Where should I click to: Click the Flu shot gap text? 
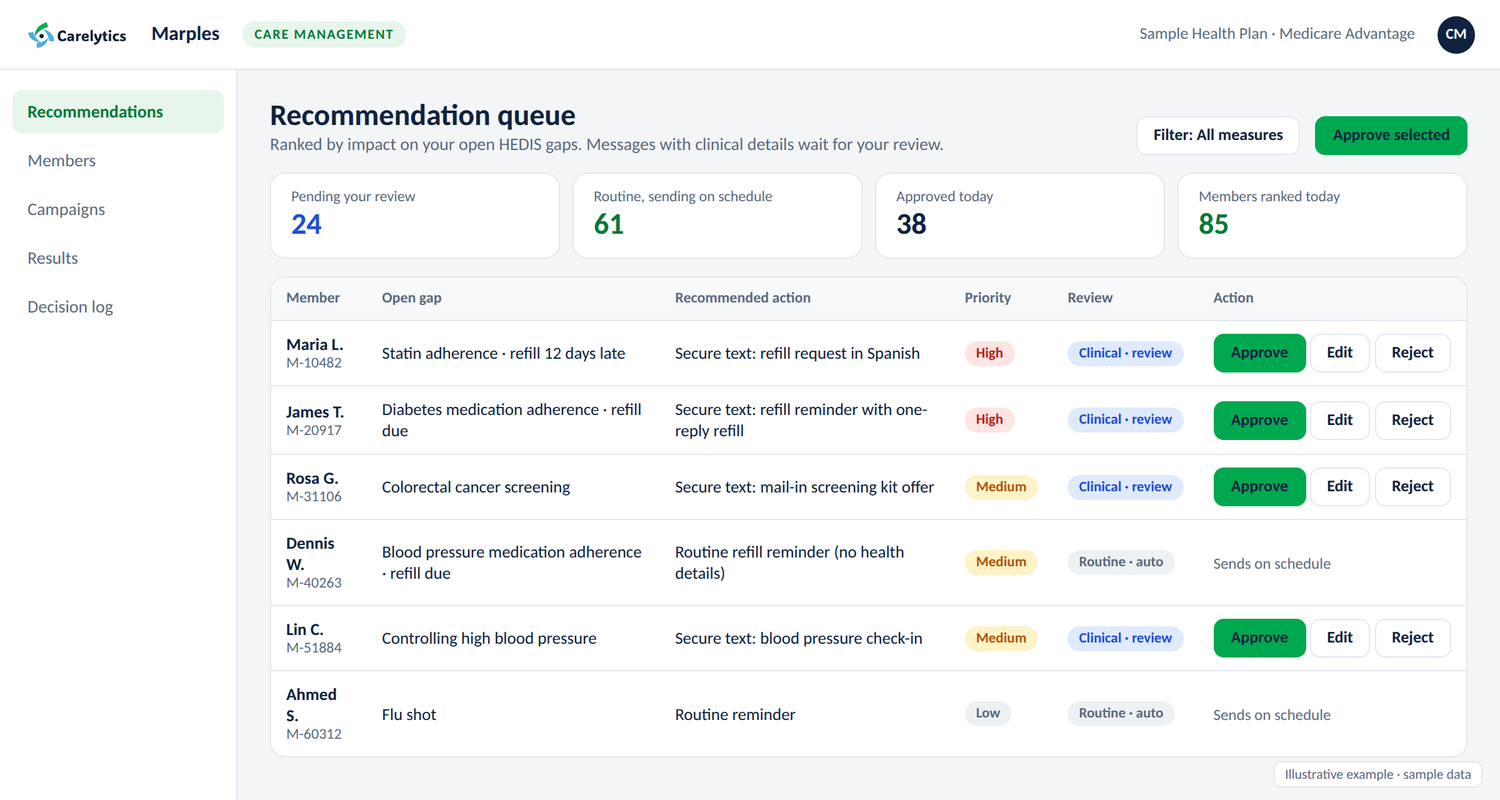point(409,715)
